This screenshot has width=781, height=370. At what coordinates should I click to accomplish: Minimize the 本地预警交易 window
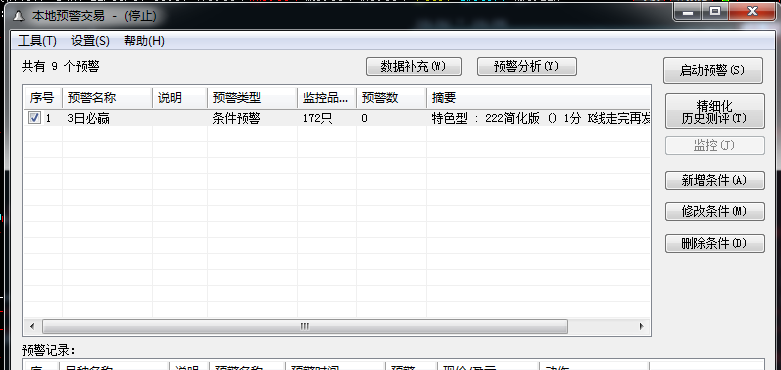(x=688, y=12)
